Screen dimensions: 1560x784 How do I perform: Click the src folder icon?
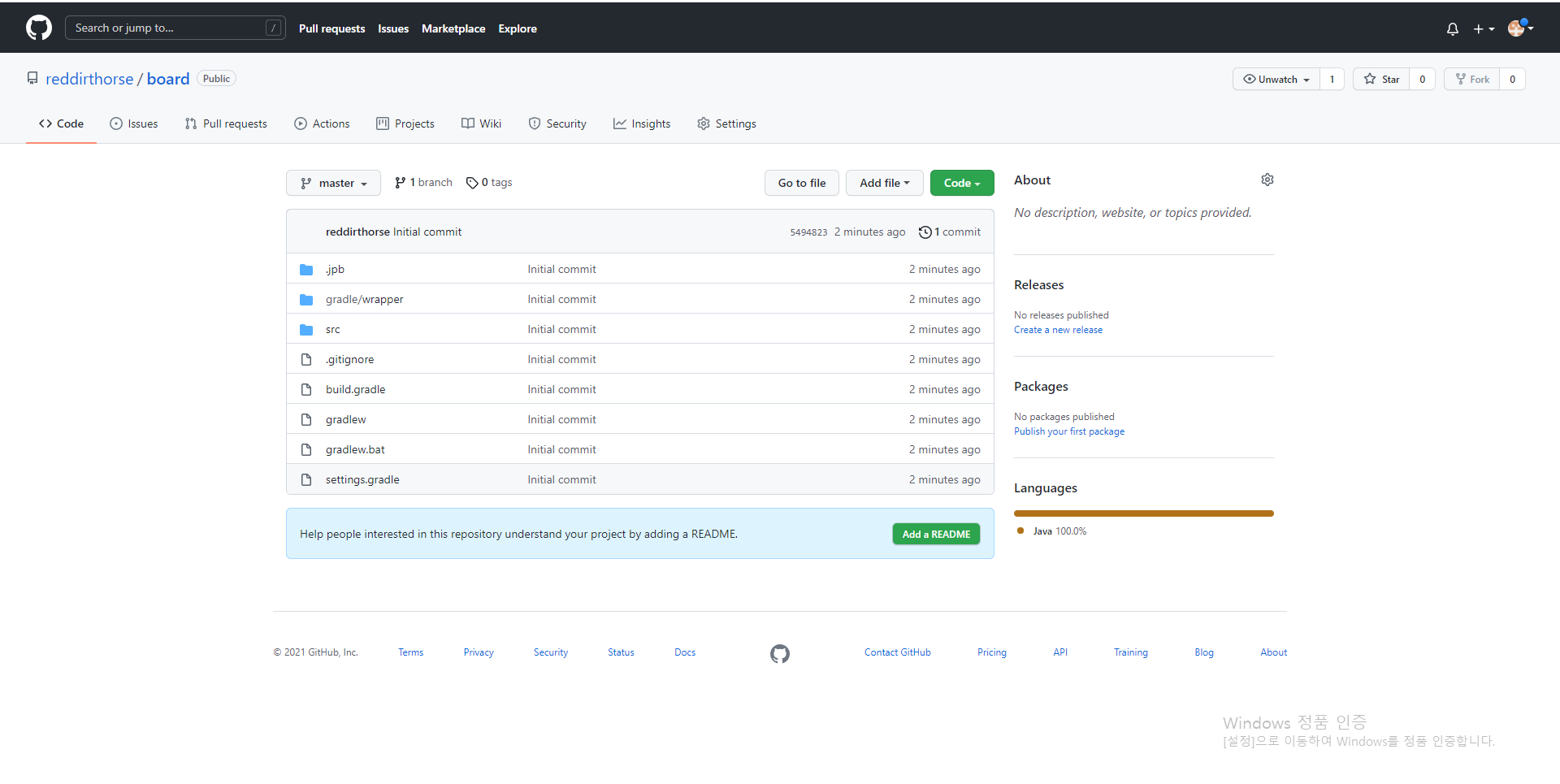coord(306,330)
